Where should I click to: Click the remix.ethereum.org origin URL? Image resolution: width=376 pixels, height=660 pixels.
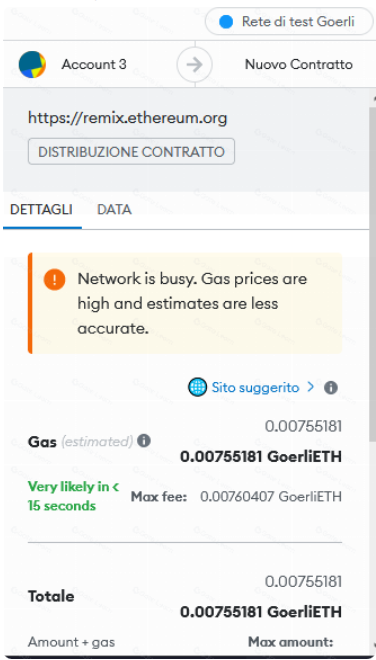[x=128, y=117]
